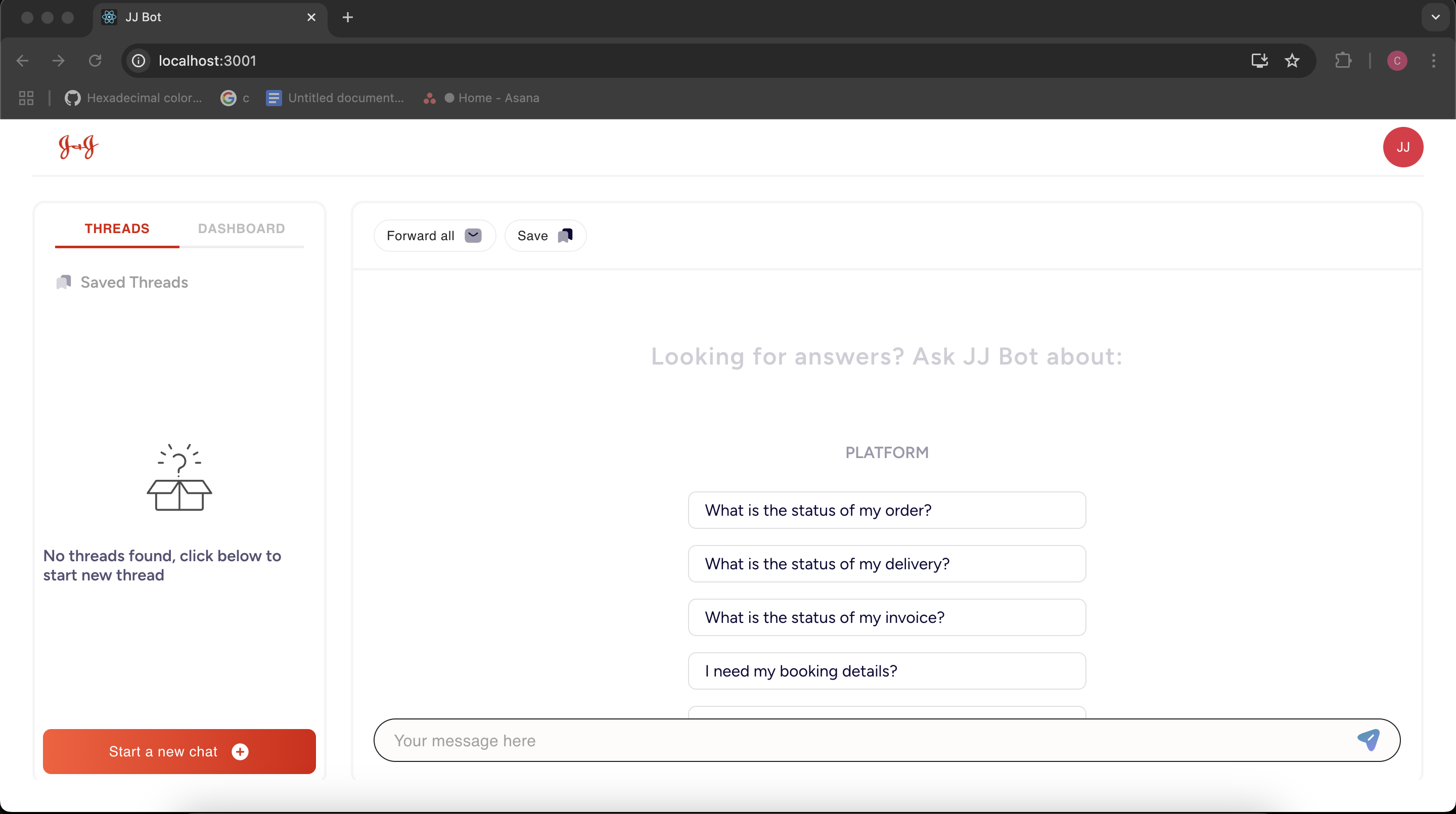Select I need my booking details
The image size is (1456, 814).
pos(886,671)
